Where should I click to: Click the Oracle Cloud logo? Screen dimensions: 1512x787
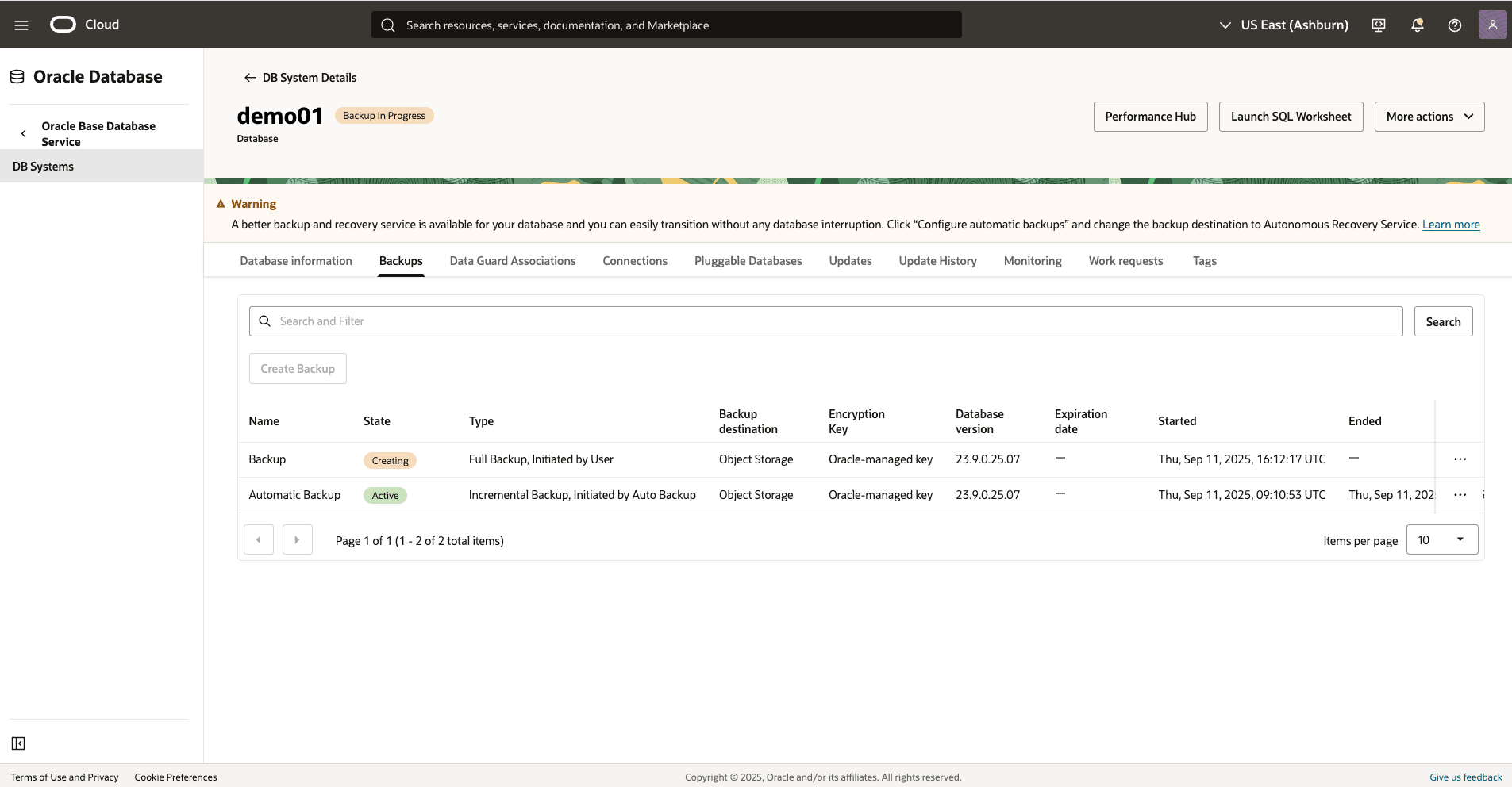(62, 25)
